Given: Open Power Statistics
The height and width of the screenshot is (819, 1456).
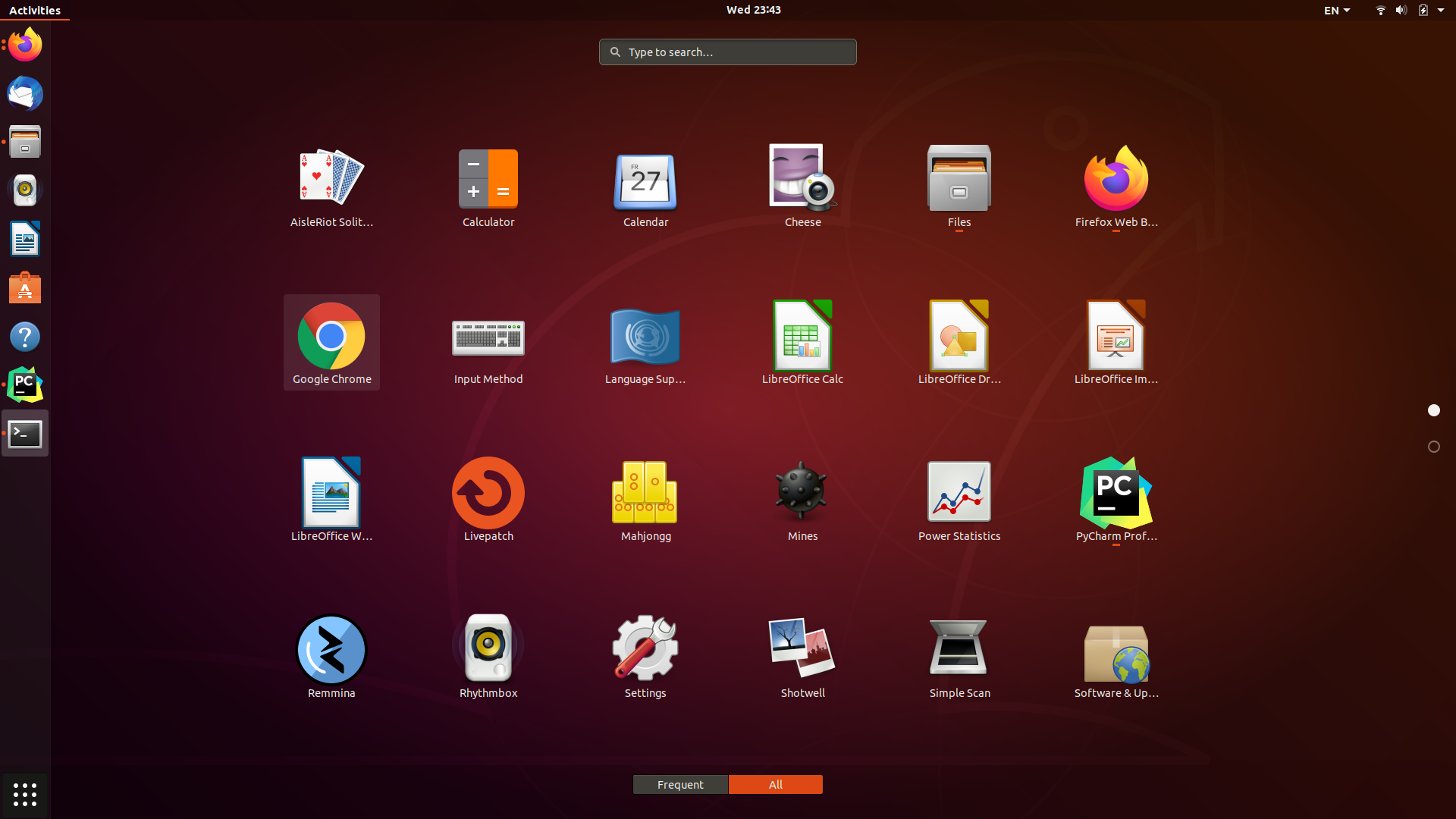Looking at the screenshot, I should click(959, 498).
